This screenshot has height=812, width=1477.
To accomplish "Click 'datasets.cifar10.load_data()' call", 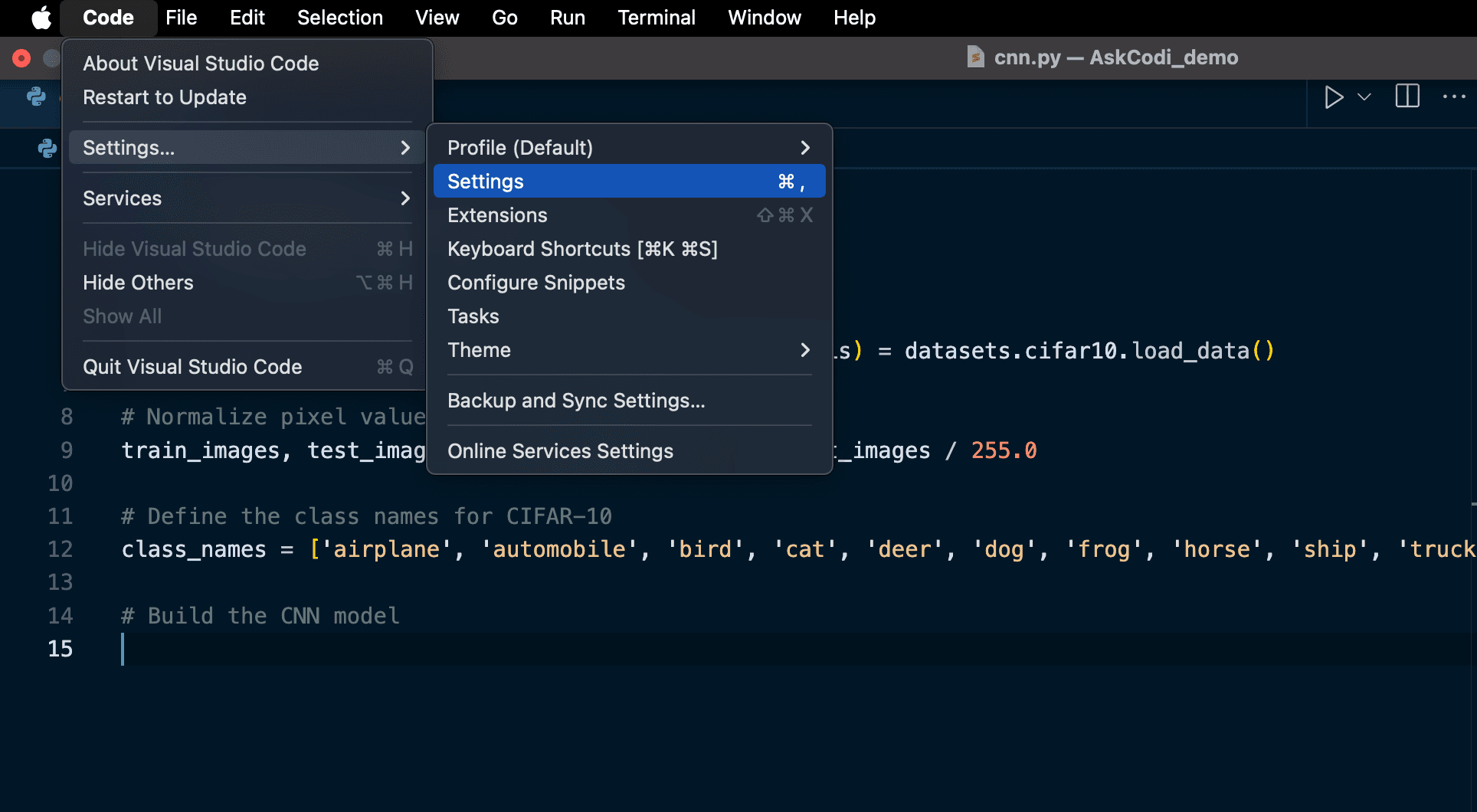I will [x=1089, y=351].
